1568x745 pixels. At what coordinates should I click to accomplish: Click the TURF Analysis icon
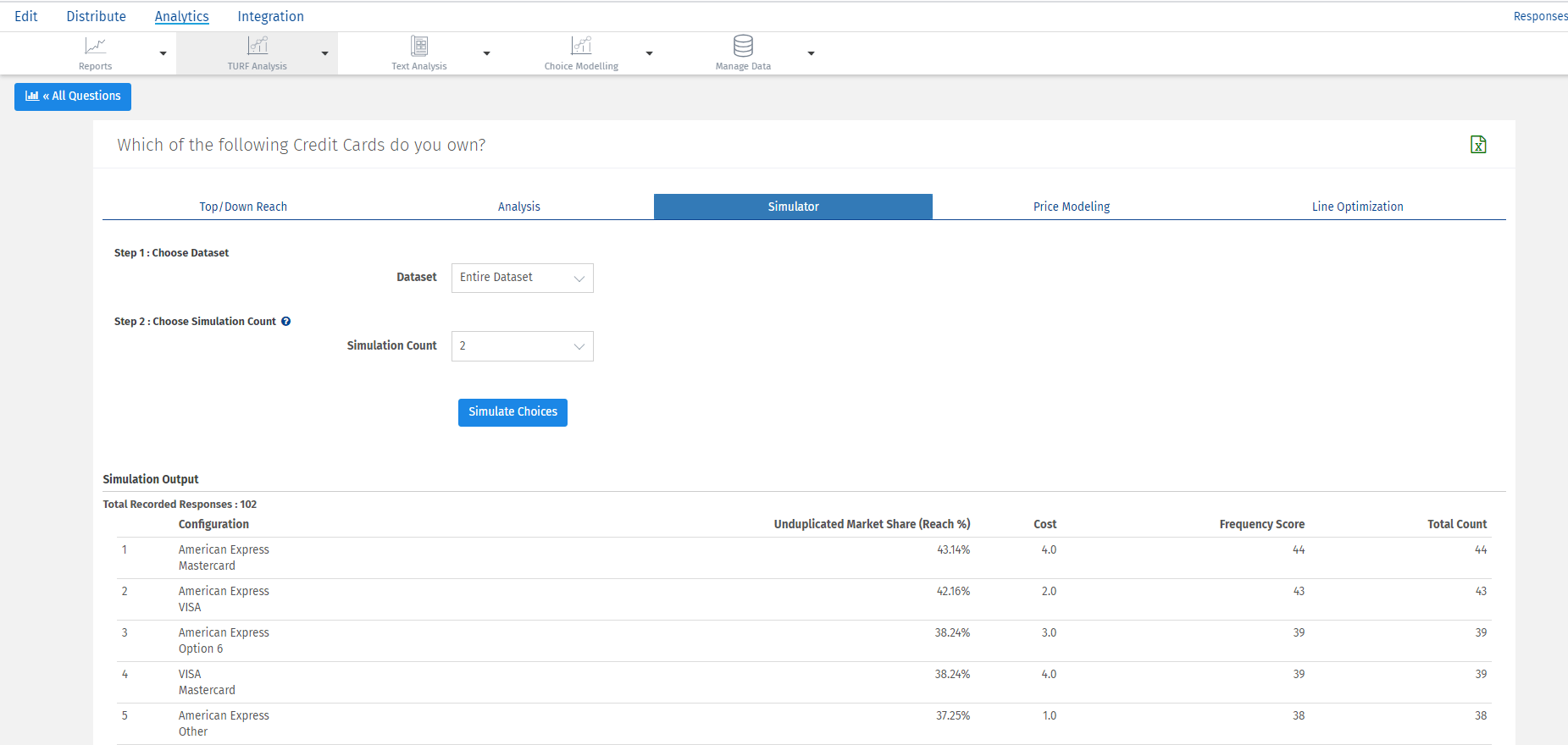point(258,46)
